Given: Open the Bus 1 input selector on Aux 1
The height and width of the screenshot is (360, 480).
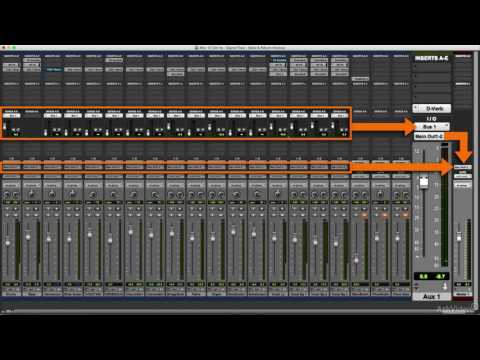Looking at the screenshot, I should pos(432,127).
